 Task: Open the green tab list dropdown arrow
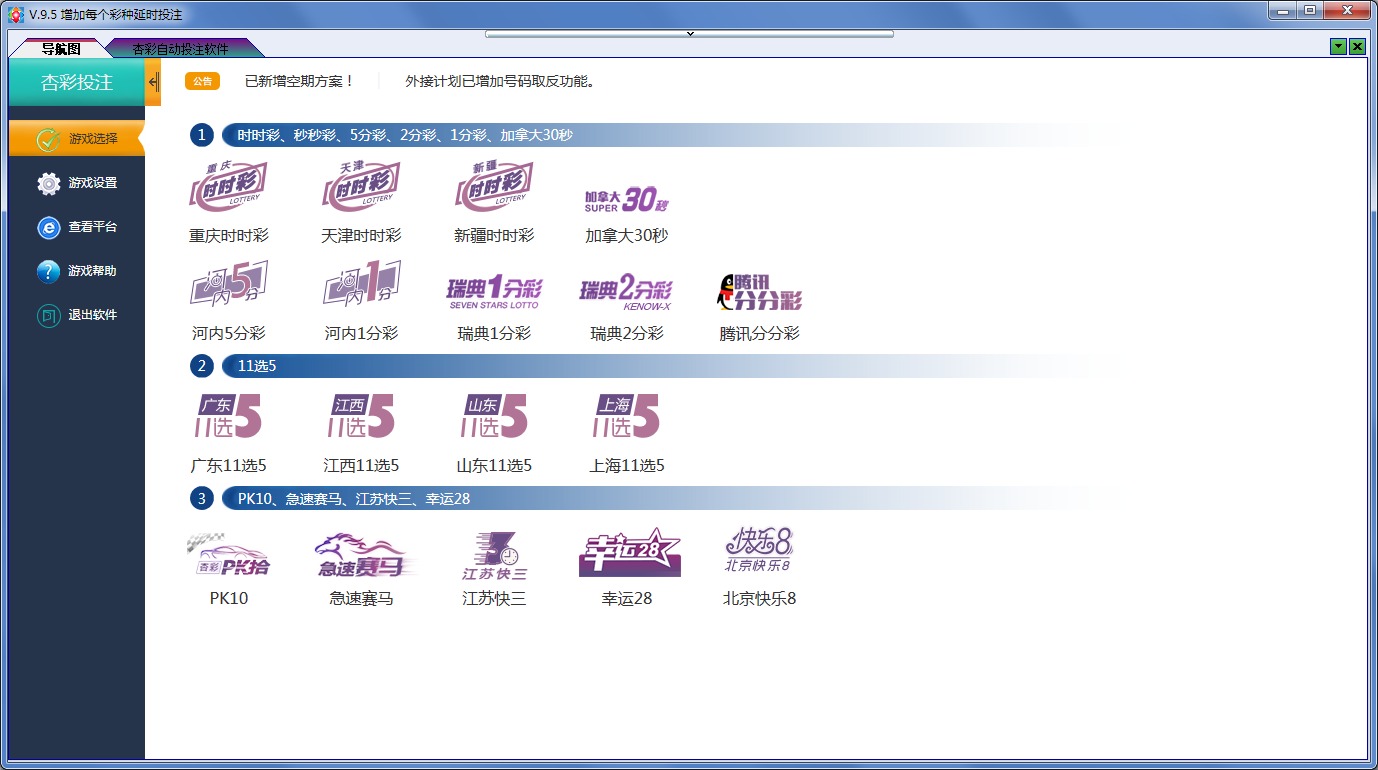1338,47
